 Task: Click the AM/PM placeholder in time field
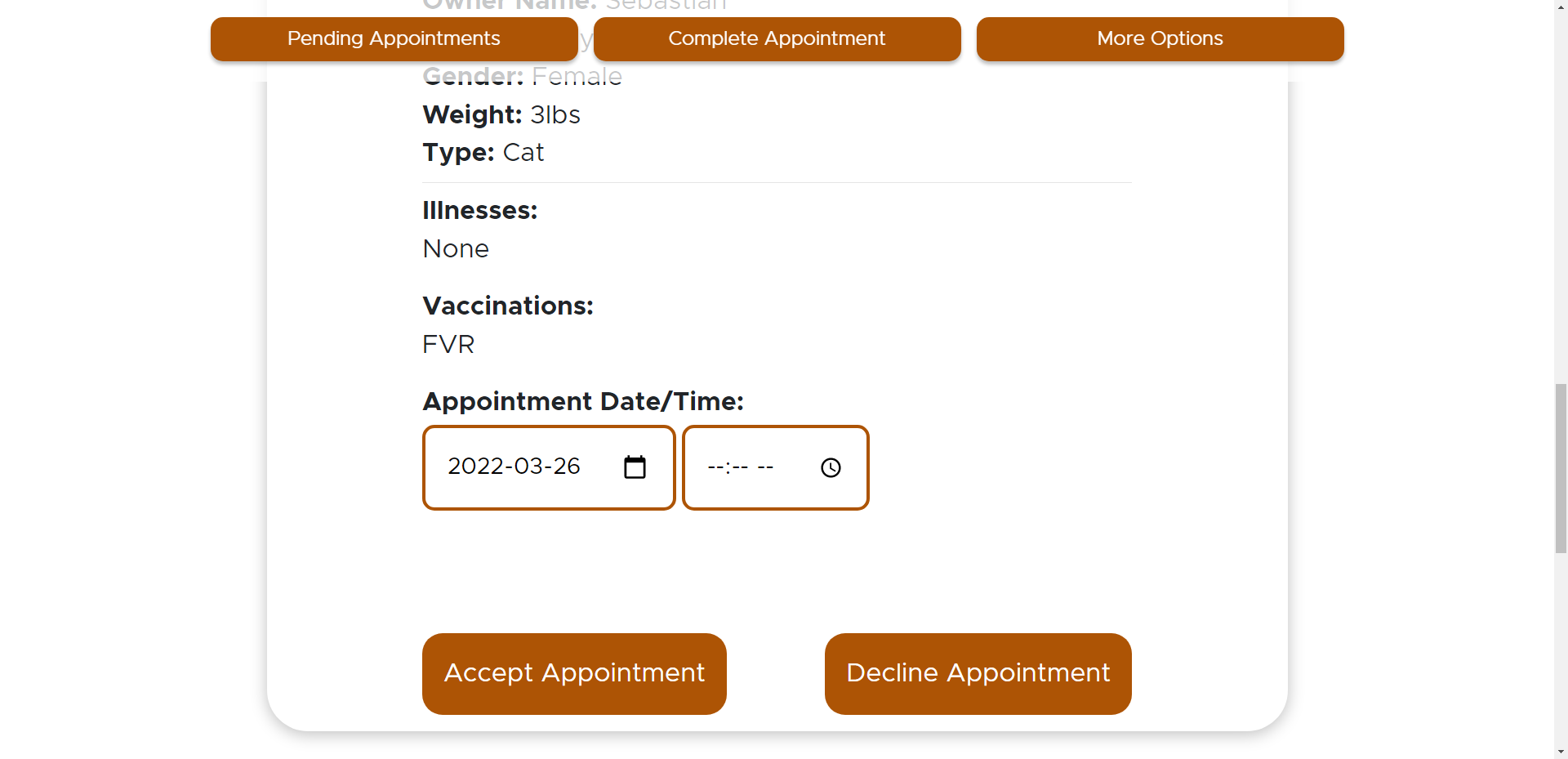[765, 467]
